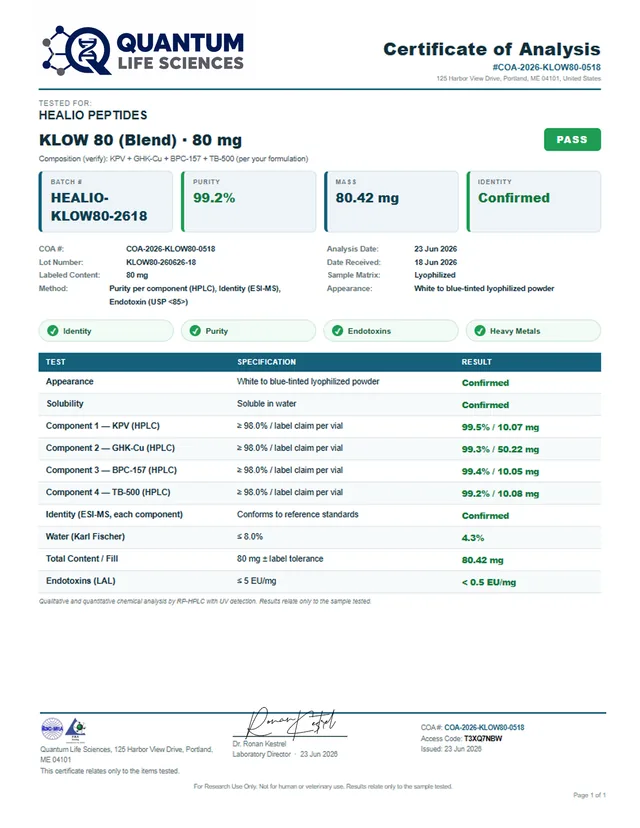The image size is (640, 828).
Task: Click the Labeled Content value 80 mg
Action: pos(137,275)
